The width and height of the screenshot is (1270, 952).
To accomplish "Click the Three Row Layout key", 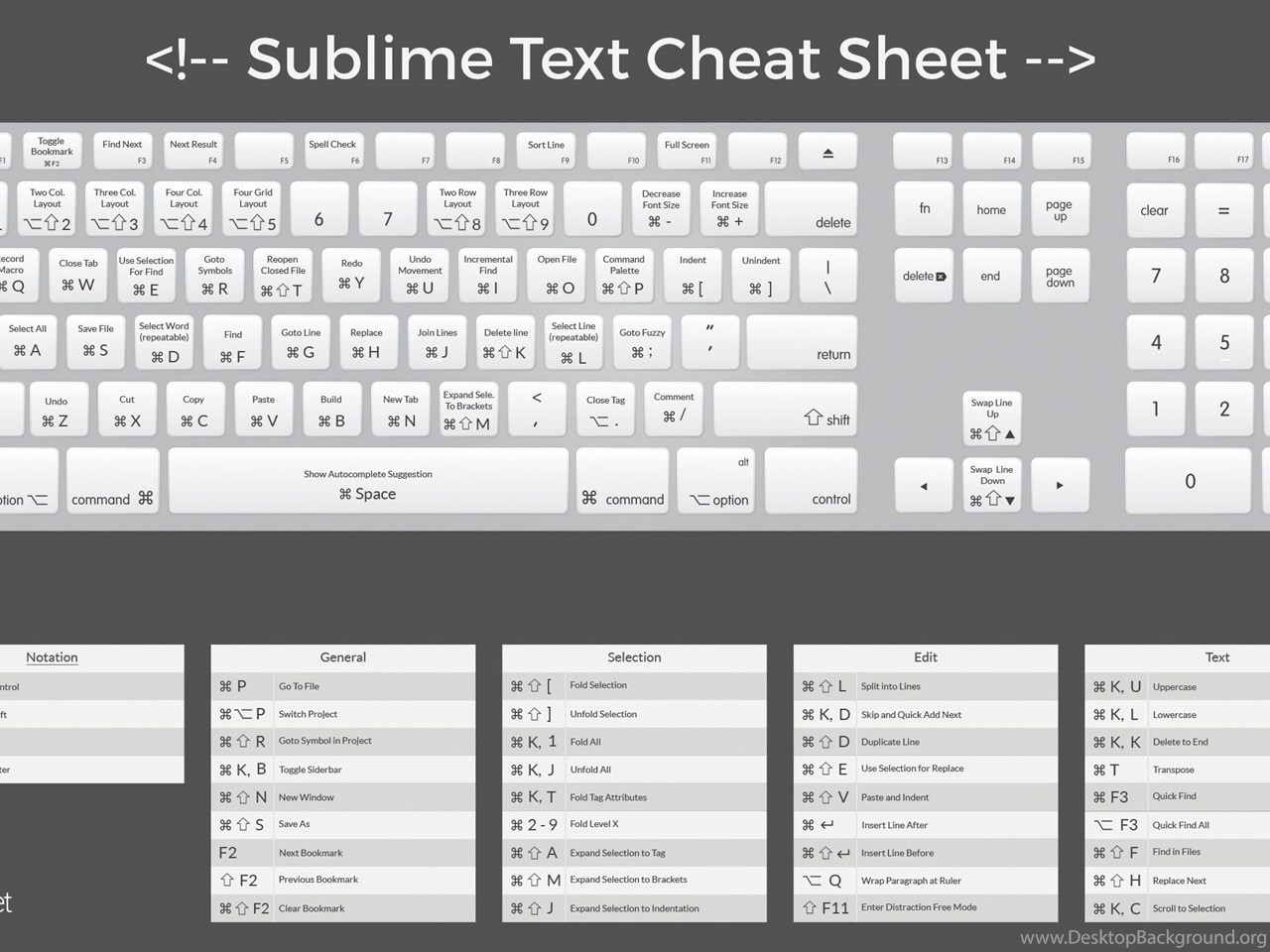I will click(x=526, y=209).
